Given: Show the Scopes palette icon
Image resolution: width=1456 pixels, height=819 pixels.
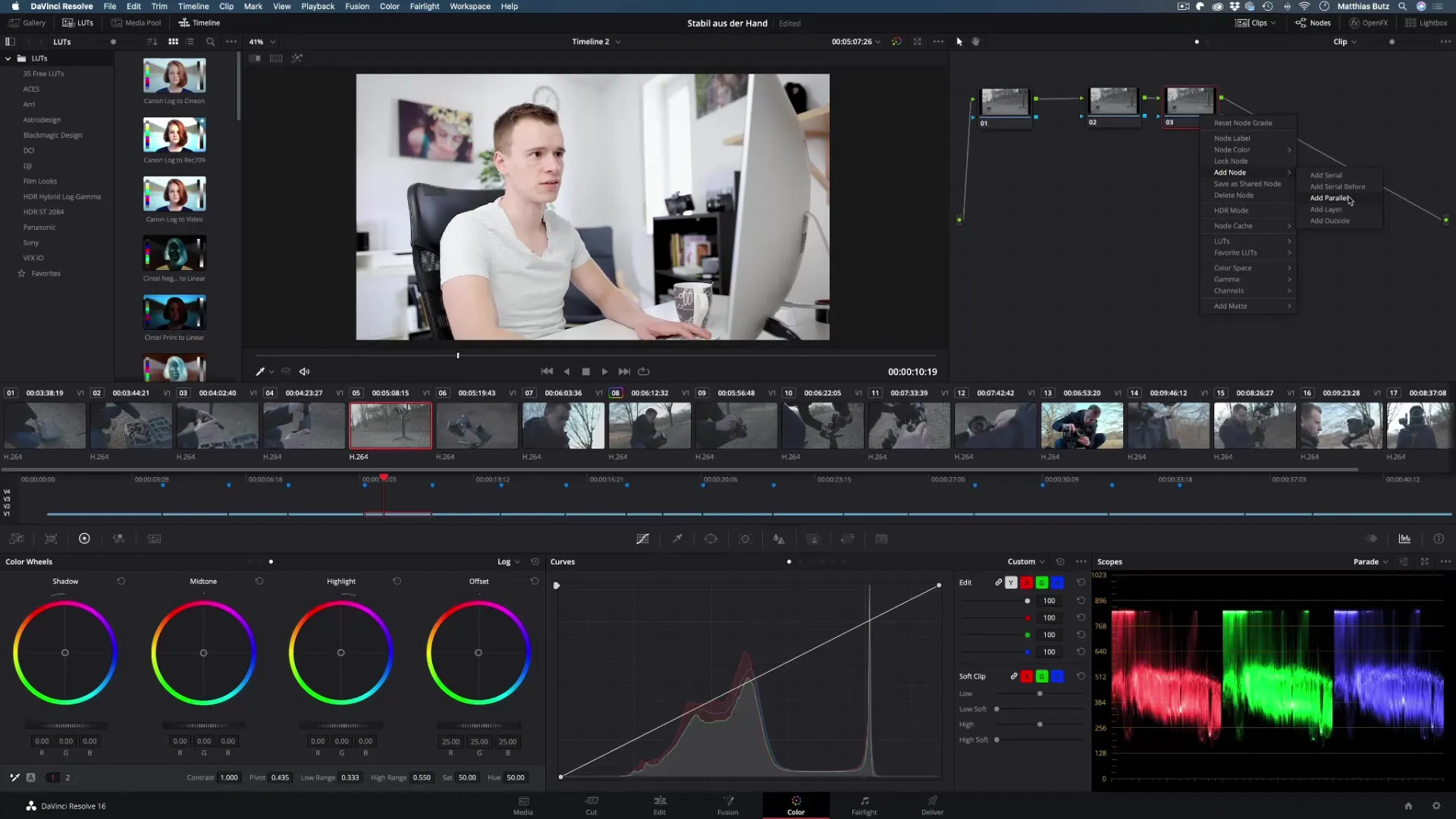Looking at the screenshot, I should (x=1404, y=538).
